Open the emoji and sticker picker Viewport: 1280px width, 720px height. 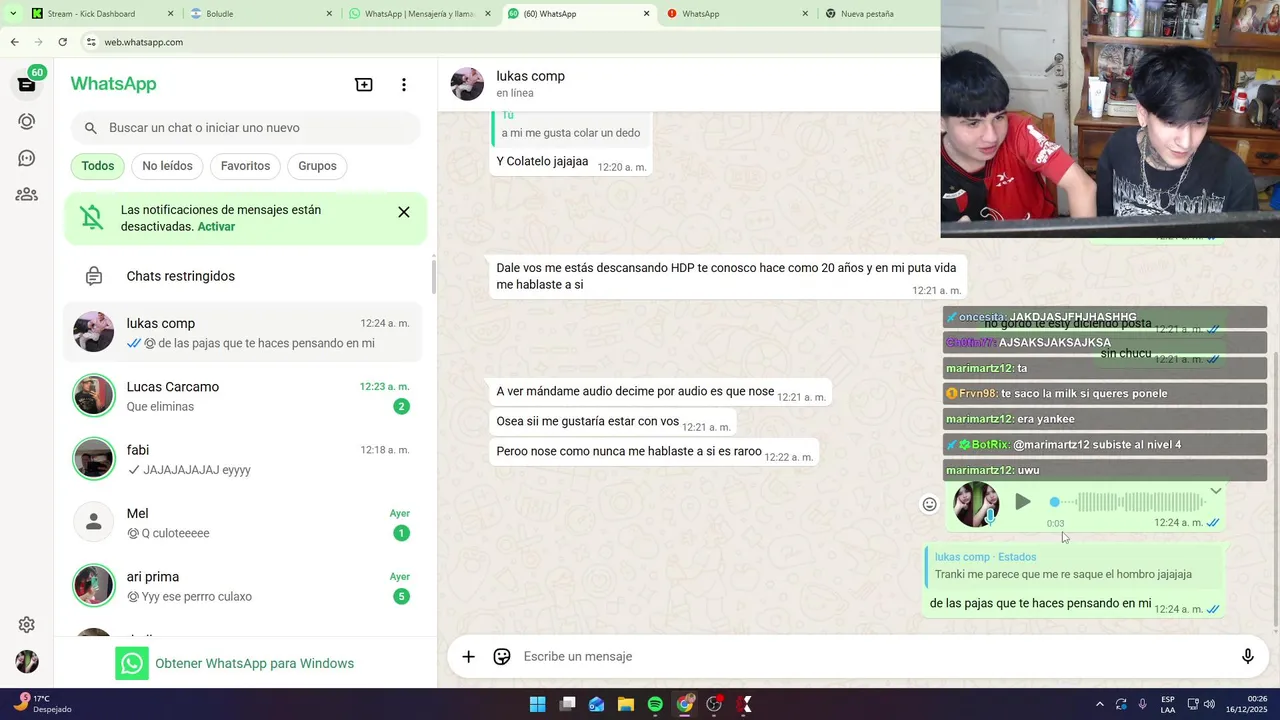[x=502, y=657]
